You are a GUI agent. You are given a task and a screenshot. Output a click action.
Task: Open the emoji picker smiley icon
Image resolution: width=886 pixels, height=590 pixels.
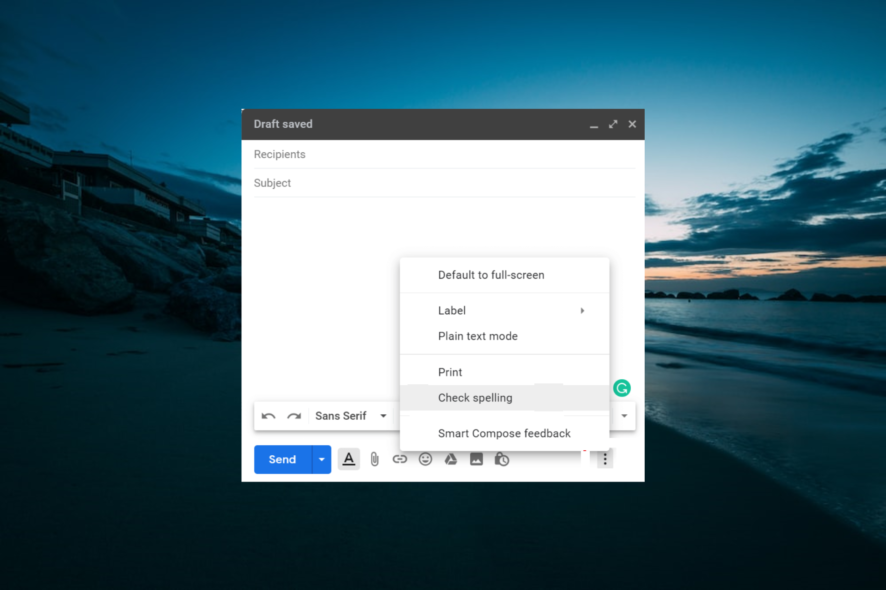[425, 459]
